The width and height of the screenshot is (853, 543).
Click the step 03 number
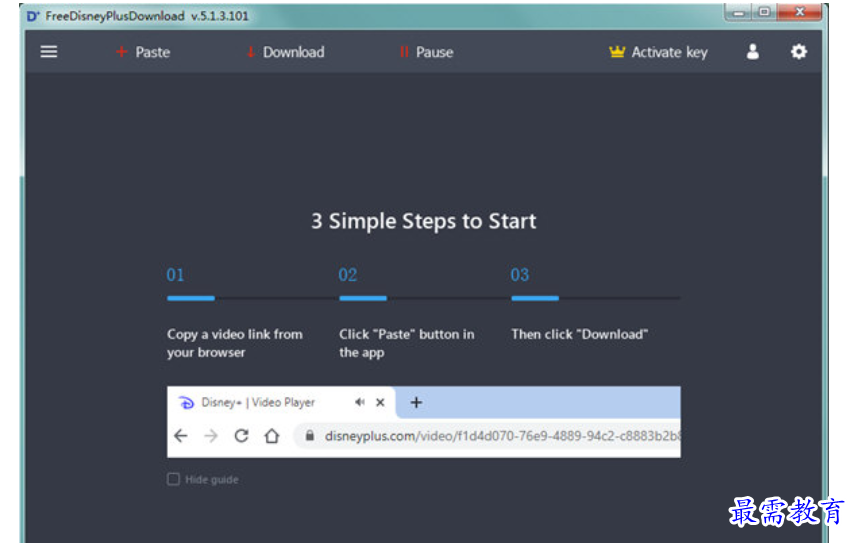pyautogui.click(x=520, y=275)
